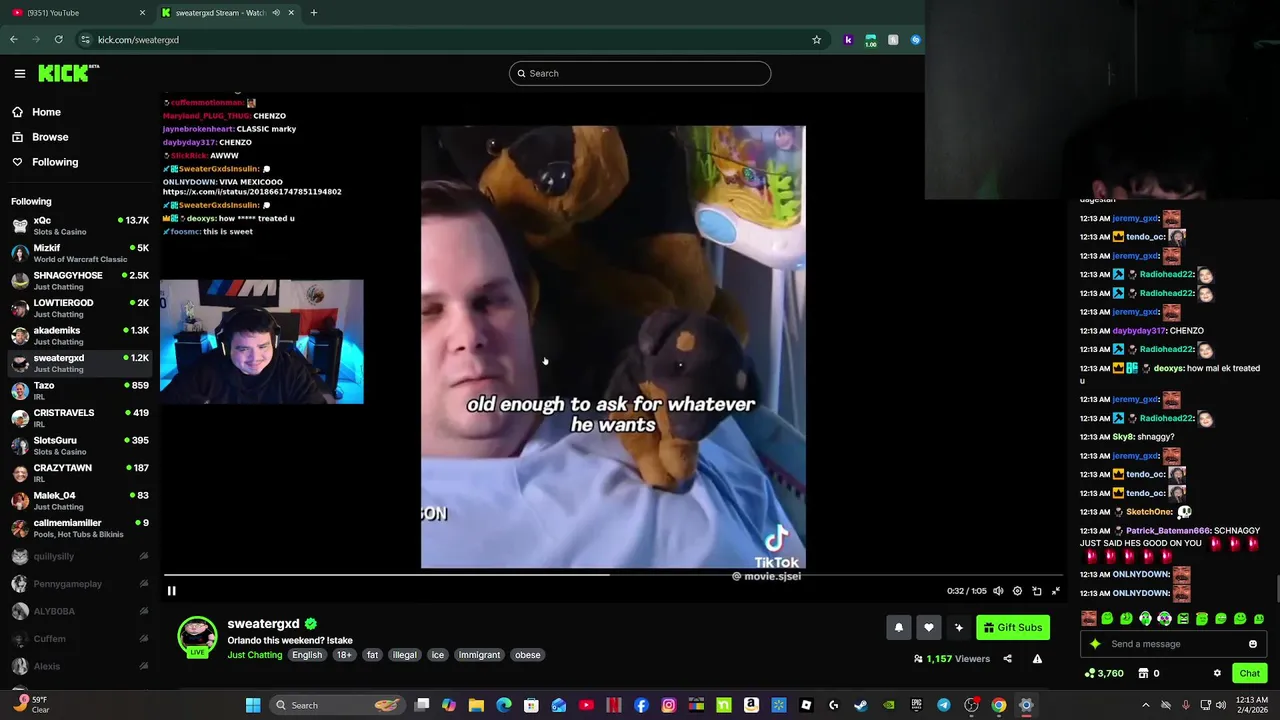Toggle notification bell for sweatergxd
The image size is (1280, 720).
(898, 627)
